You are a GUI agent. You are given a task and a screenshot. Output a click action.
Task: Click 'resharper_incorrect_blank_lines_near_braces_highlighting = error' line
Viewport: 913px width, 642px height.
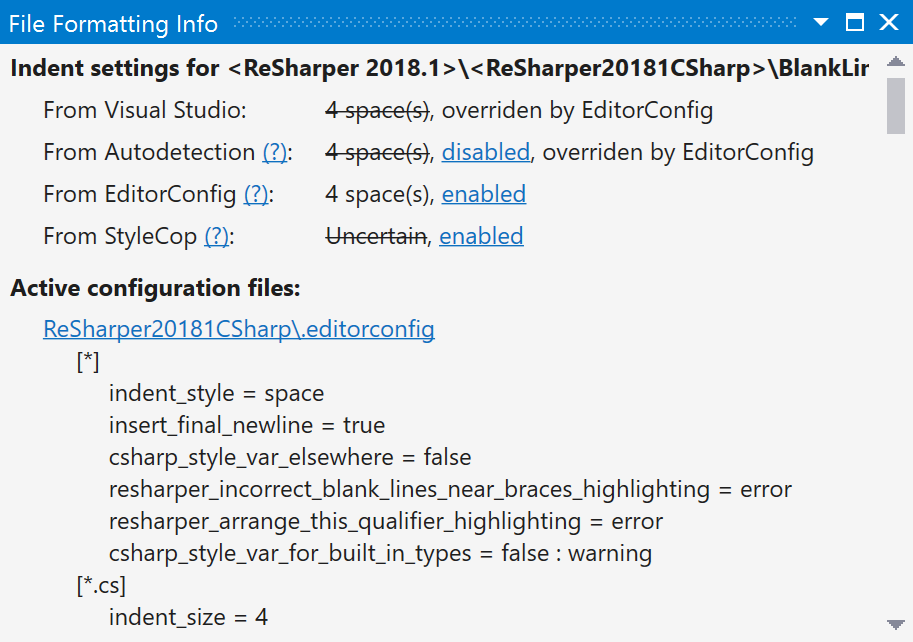click(450, 490)
